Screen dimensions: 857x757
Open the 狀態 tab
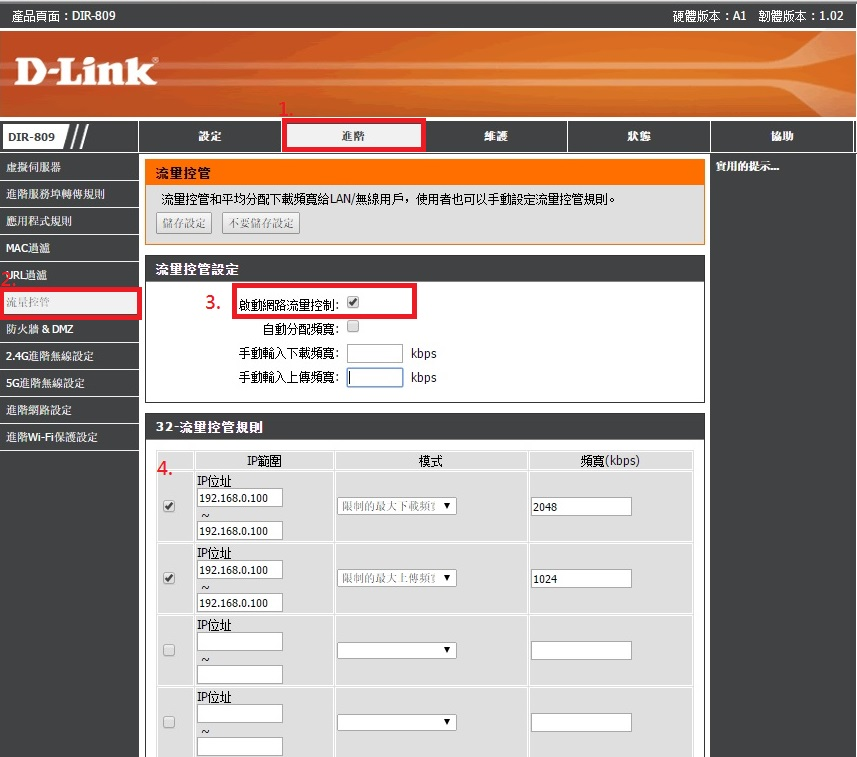tap(638, 136)
